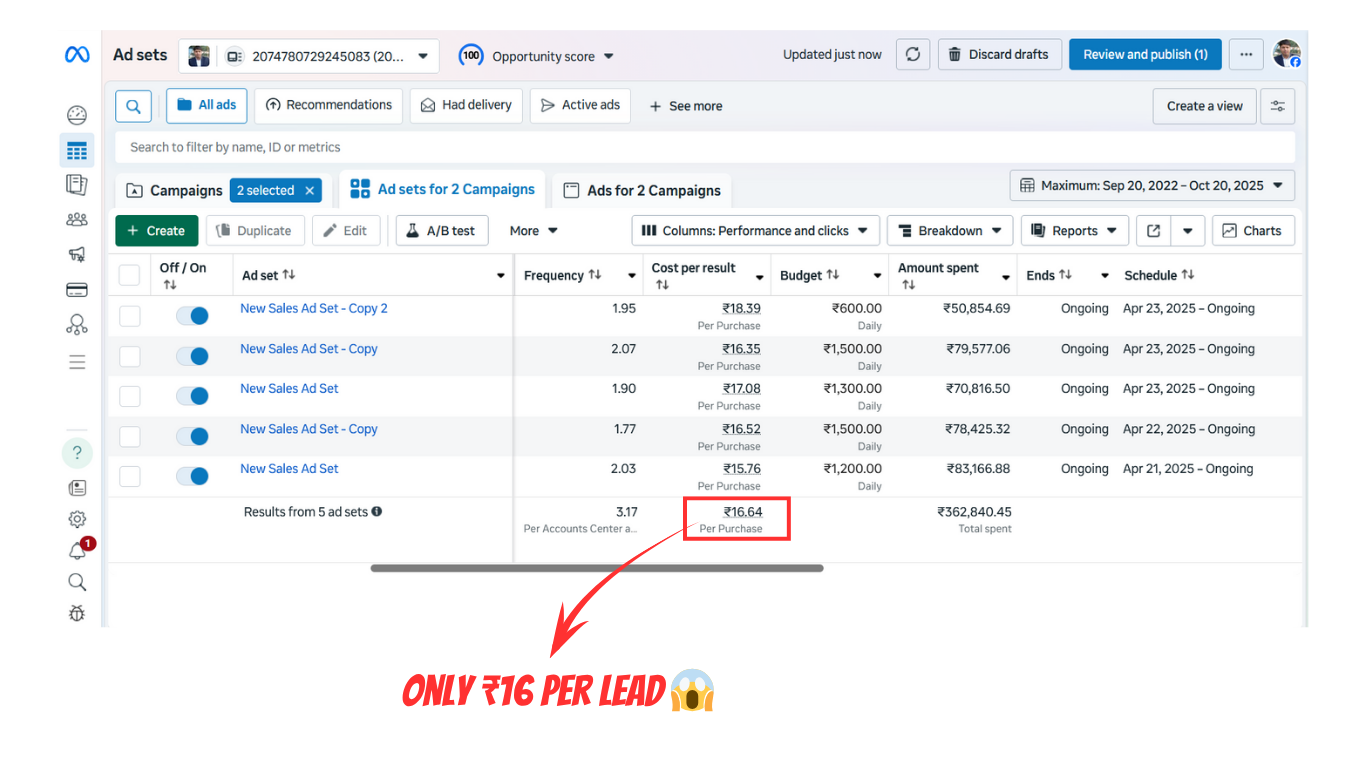Click the Meta logo icon
Image resolution: width=1366 pixels, height=768 pixels.
(x=77, y=55)
